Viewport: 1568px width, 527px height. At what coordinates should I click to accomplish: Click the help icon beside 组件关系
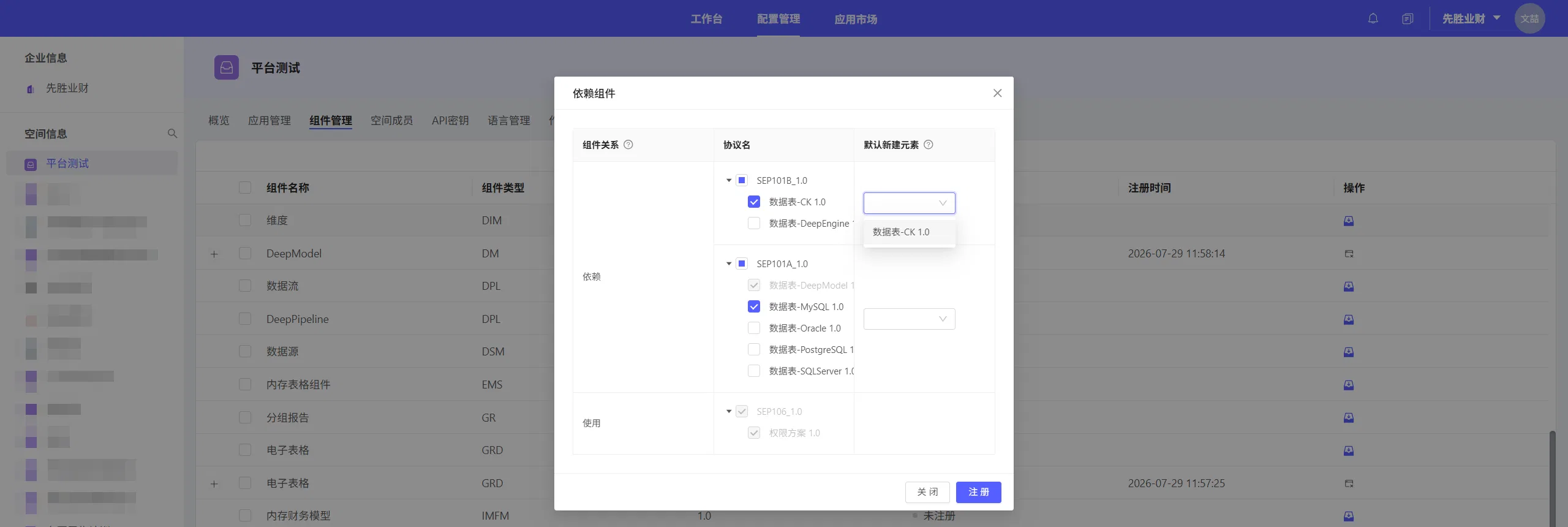[628, 145]
